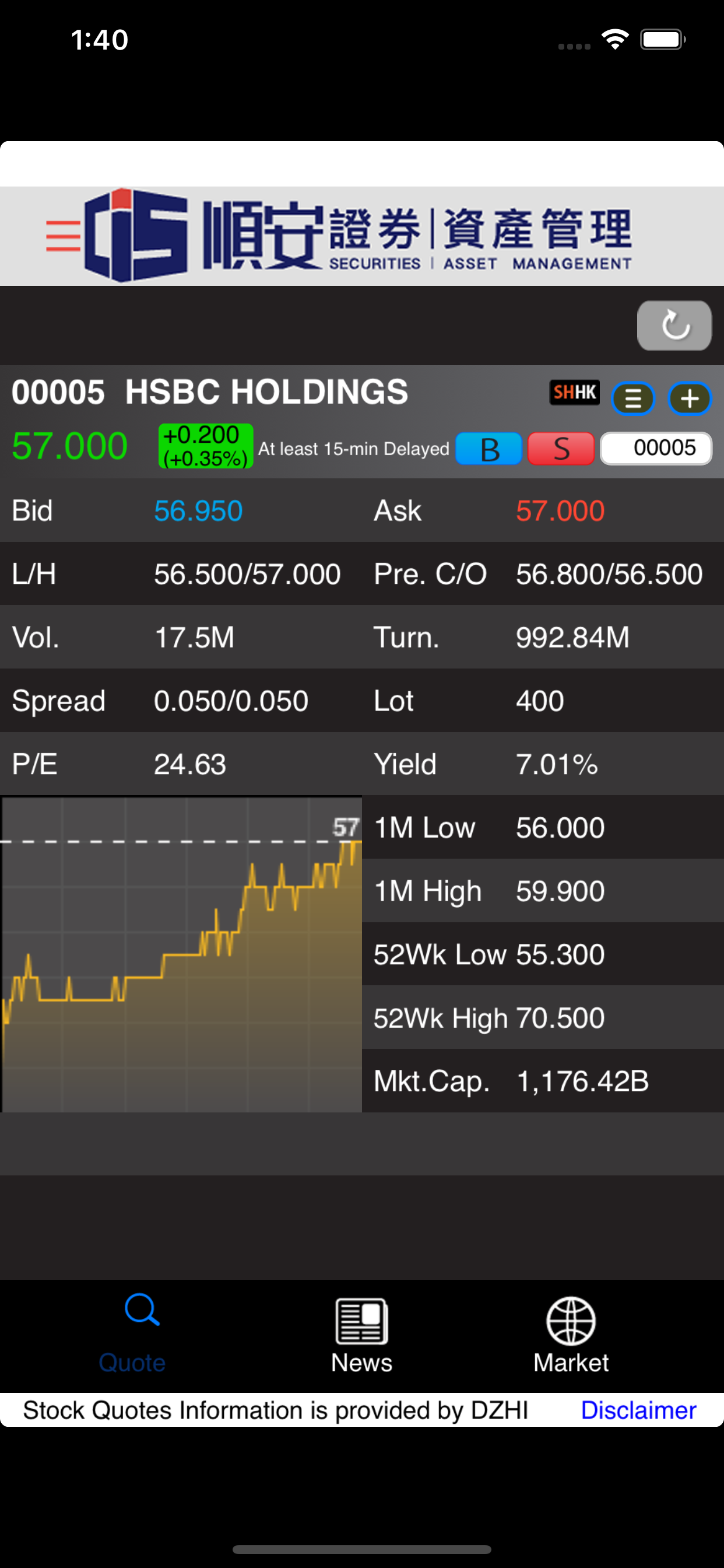Tap the DZHI quote provider notice
The width and height of the screenshot is (724, 1568).
coord(275,1410)
